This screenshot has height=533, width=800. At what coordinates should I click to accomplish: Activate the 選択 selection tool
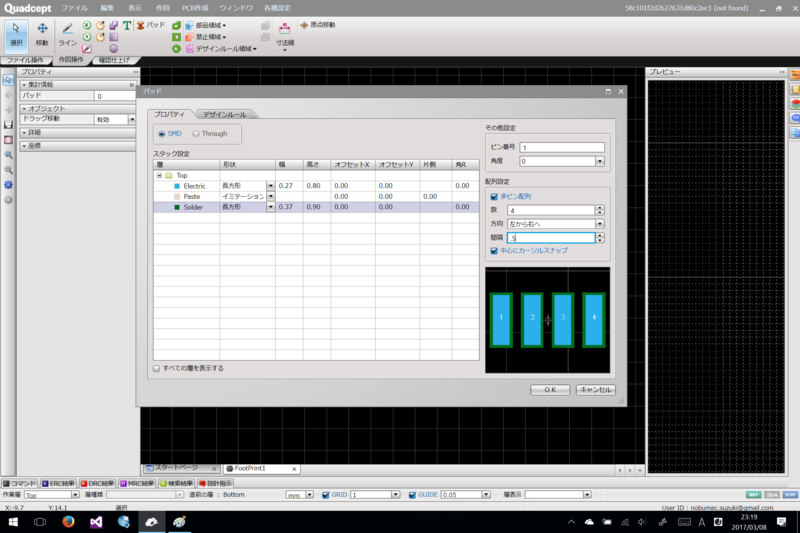(16, 35)
